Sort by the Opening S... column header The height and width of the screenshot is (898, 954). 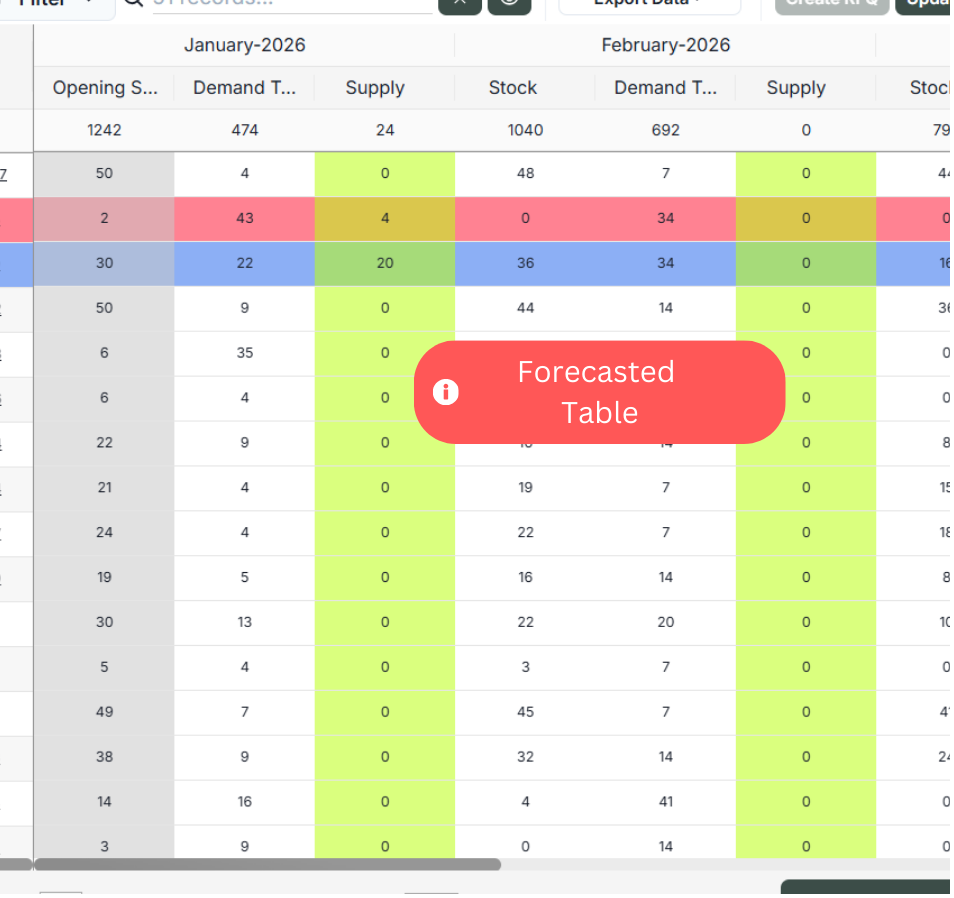(104, 88)
